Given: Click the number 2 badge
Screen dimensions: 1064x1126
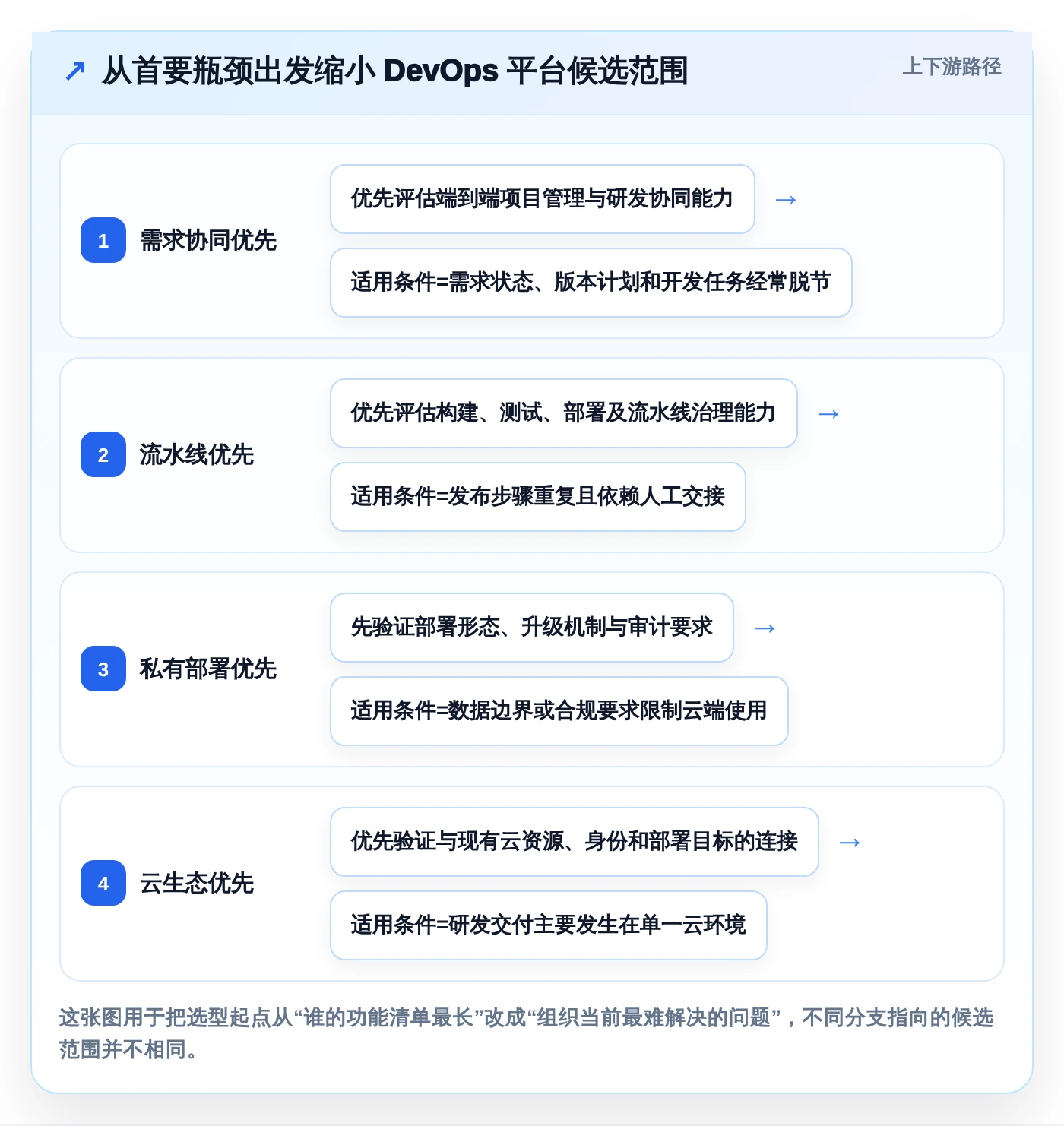Looking at the screenshot, I should (103, 455).
